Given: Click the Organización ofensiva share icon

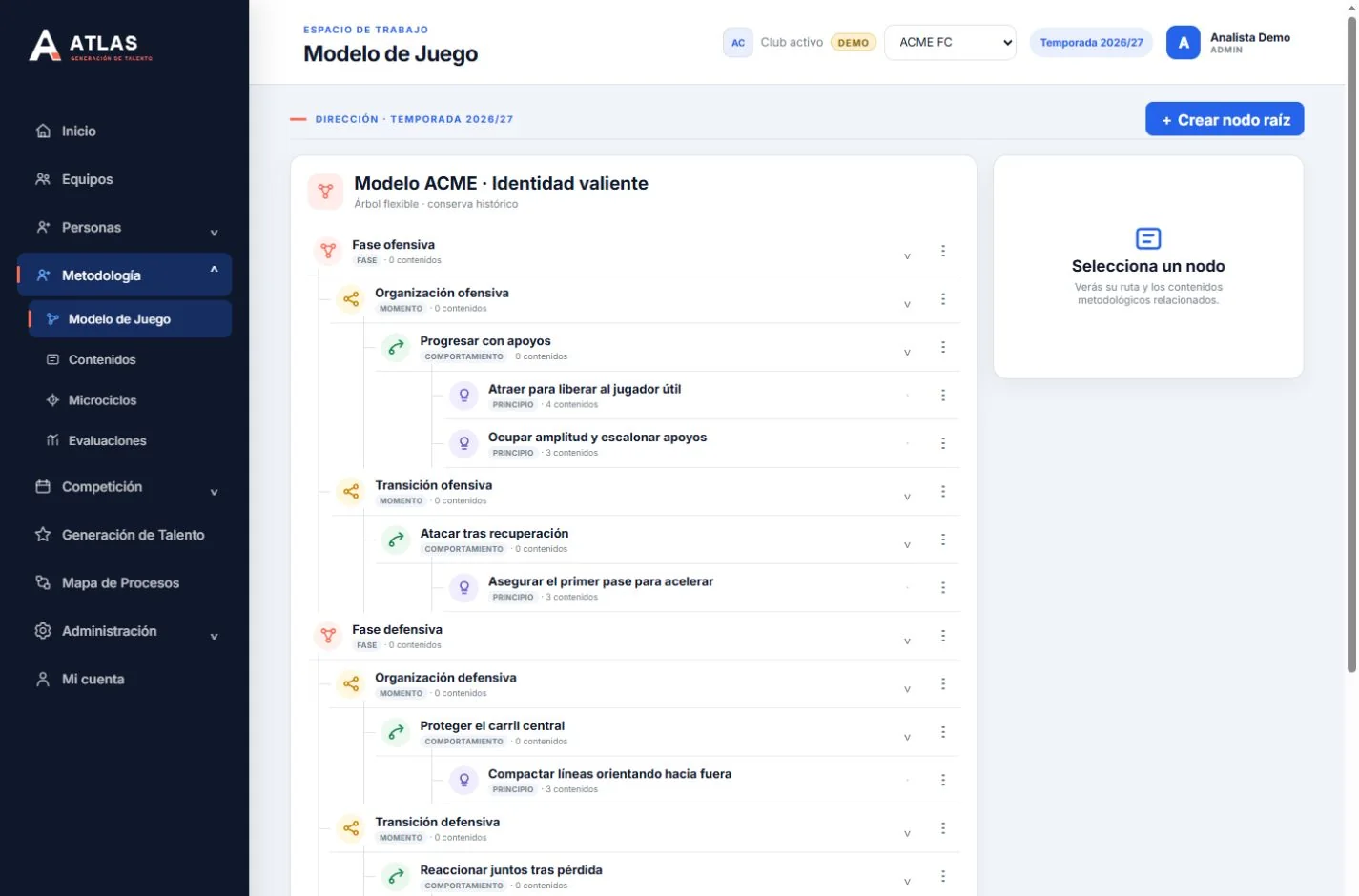Looking at the screenshot, I should pyautogui.click(x=351, y=299).
